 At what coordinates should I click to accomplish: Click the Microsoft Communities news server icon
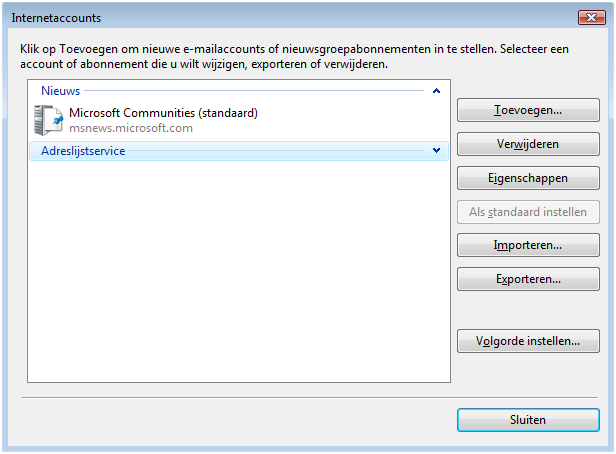[48, 120]
